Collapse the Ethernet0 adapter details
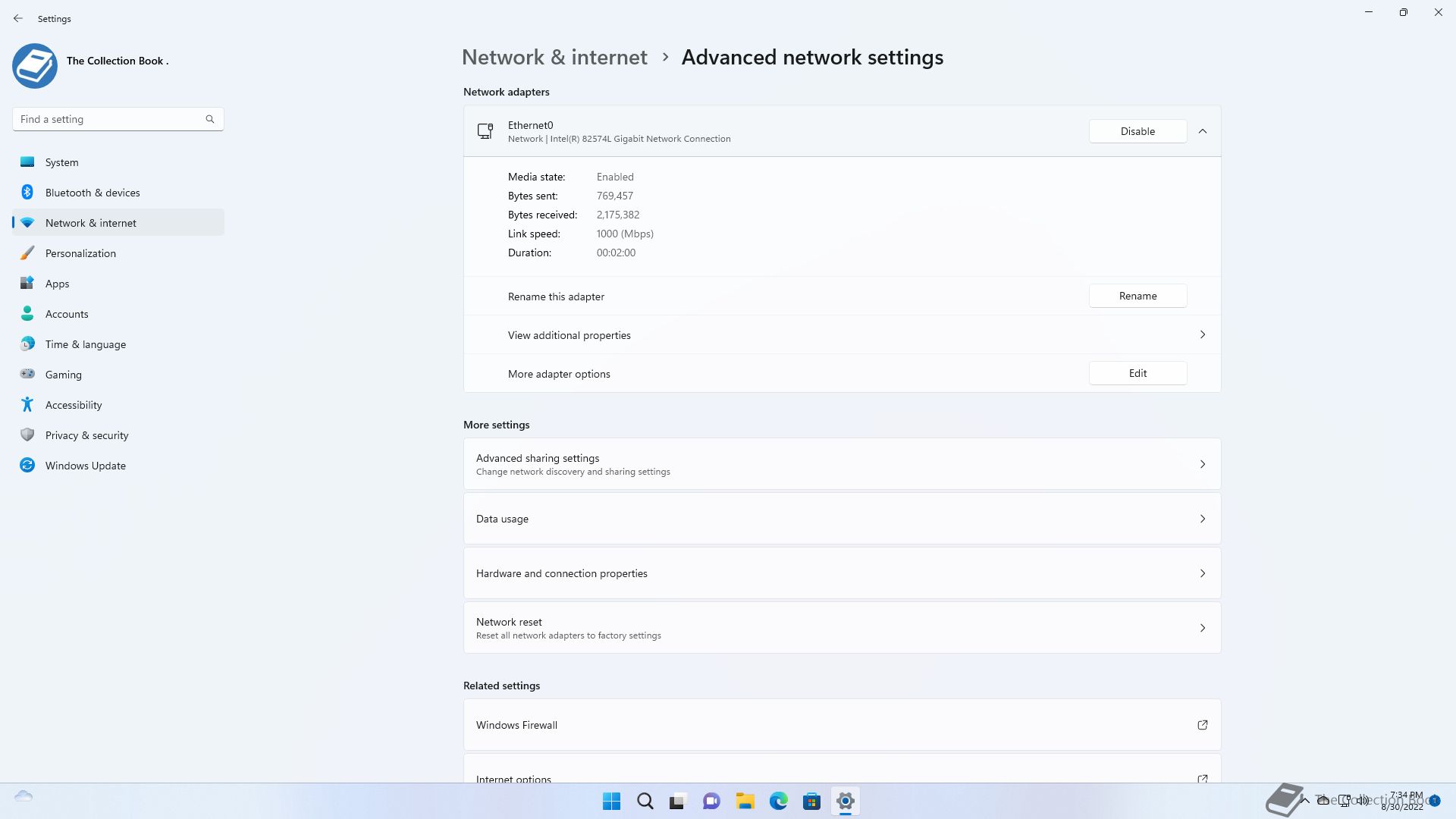 [1202, 131]
